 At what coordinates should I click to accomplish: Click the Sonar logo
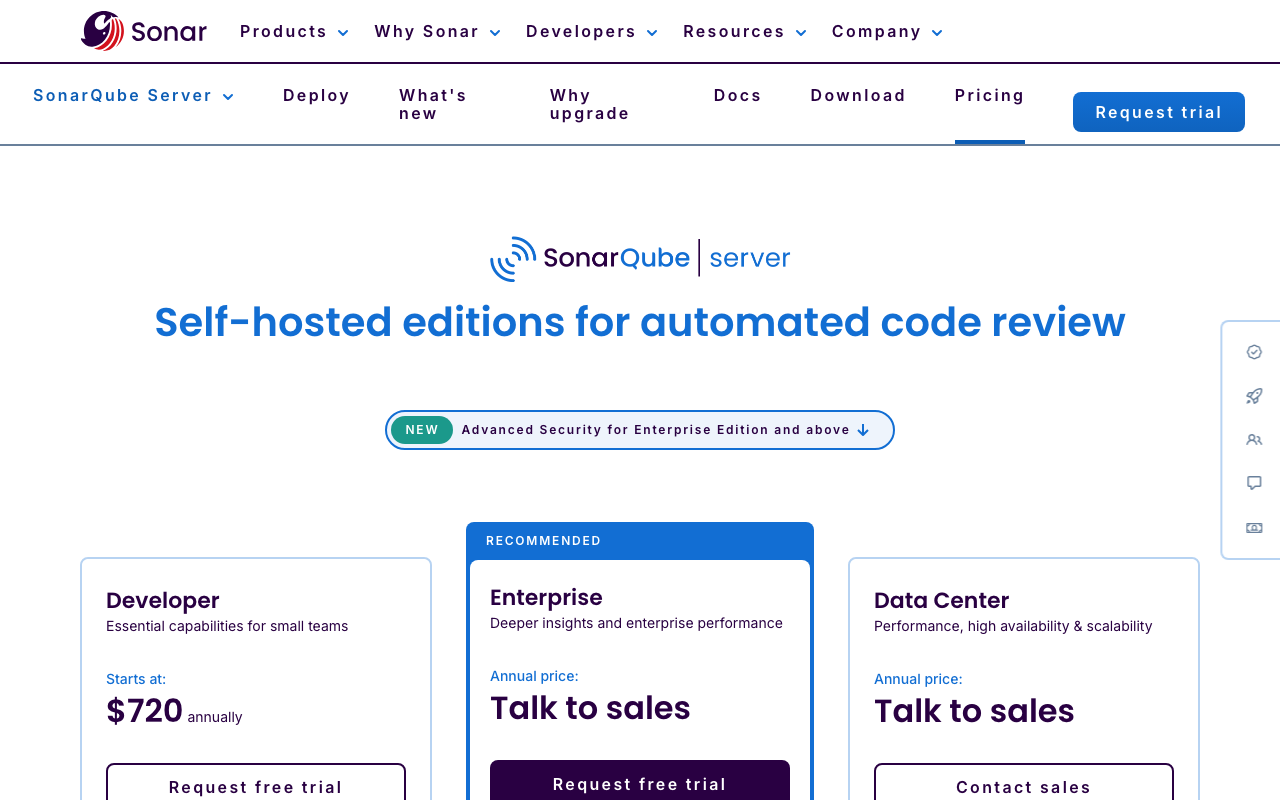(144, 31)
